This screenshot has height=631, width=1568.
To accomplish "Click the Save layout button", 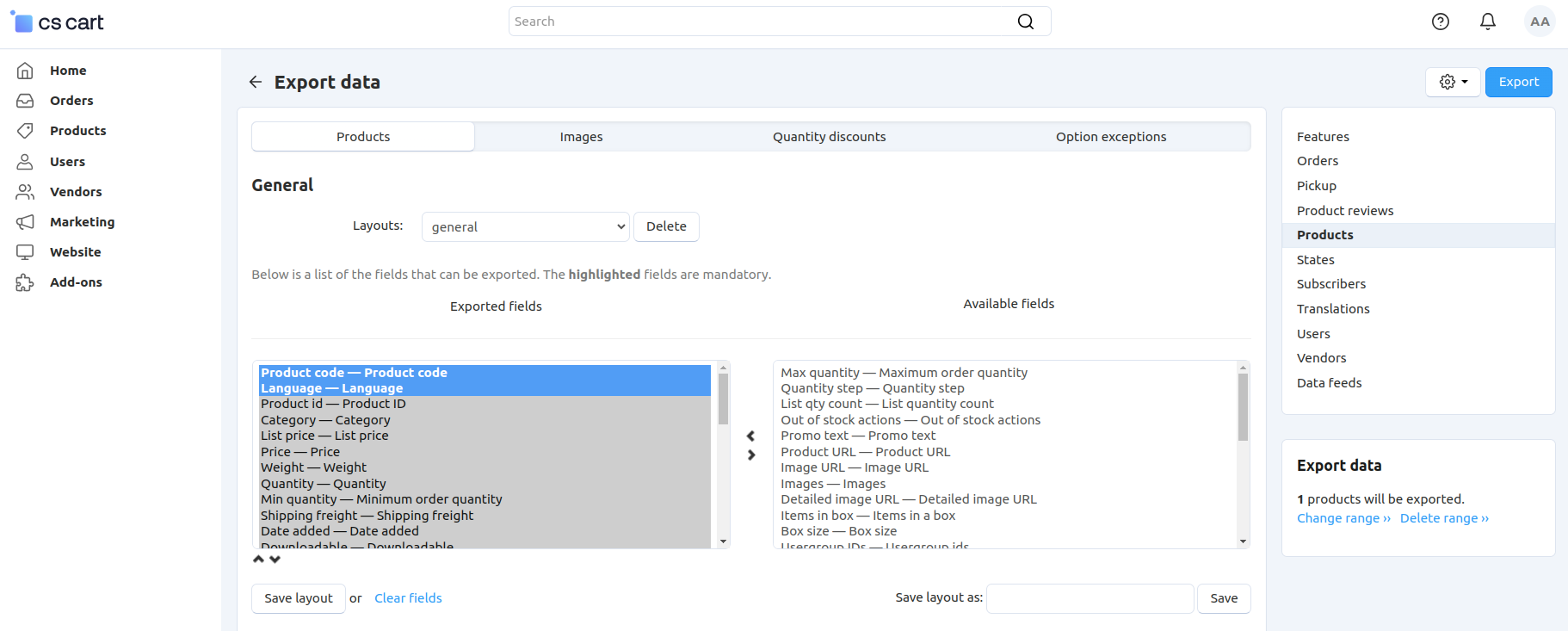I will (299, 598).
